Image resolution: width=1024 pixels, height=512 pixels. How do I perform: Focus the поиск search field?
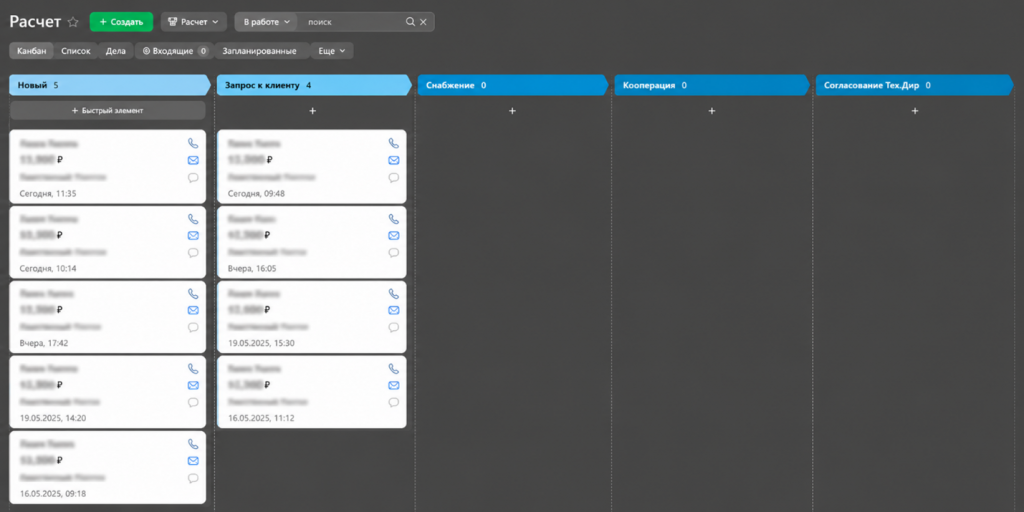[353, 22]
